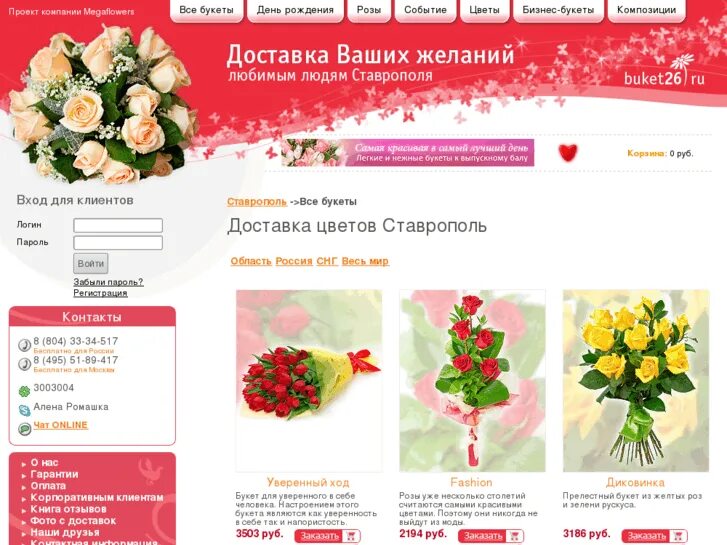Focus the Пароль input field
727x545 pixels.
118,243
